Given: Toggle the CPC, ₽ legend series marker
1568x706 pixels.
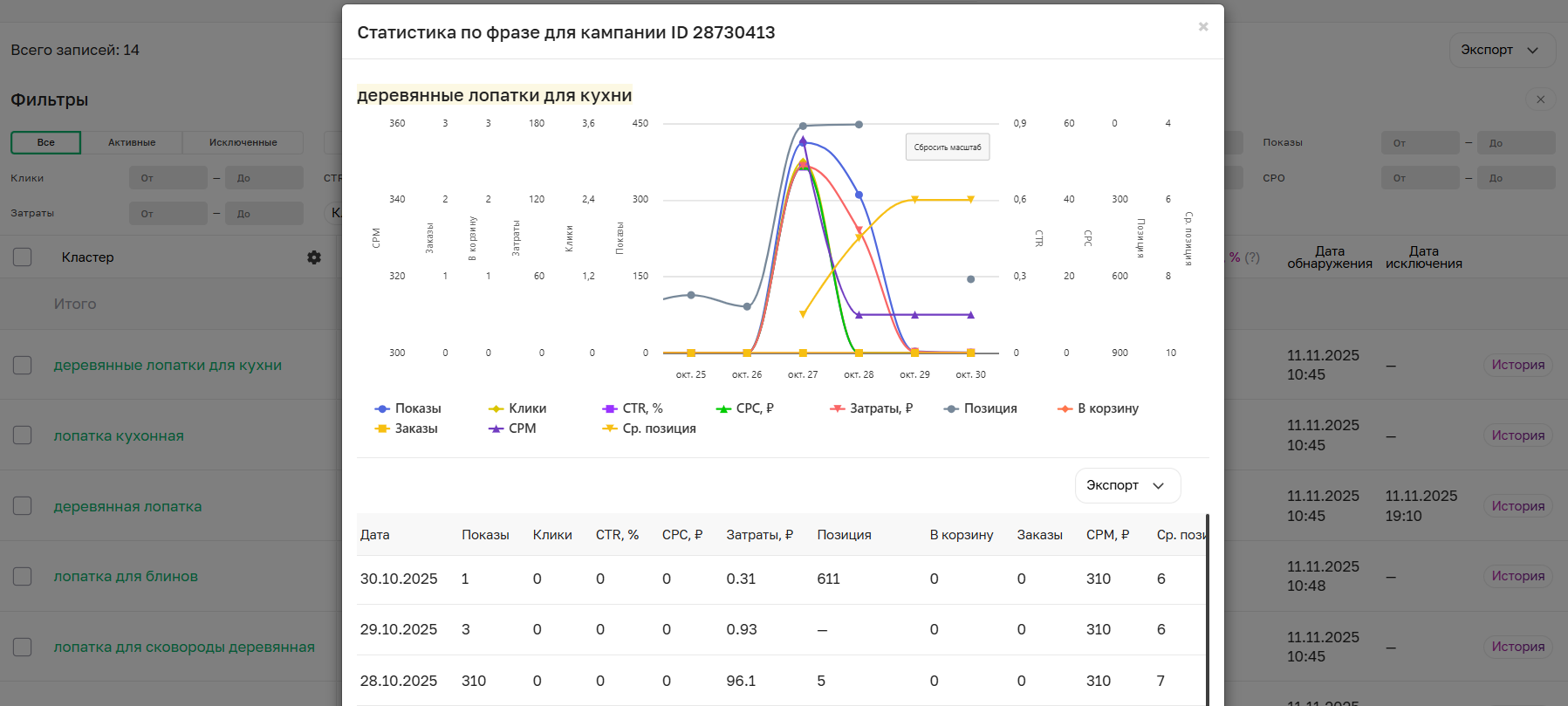Looking at the screenshot, I should point(723,408).
